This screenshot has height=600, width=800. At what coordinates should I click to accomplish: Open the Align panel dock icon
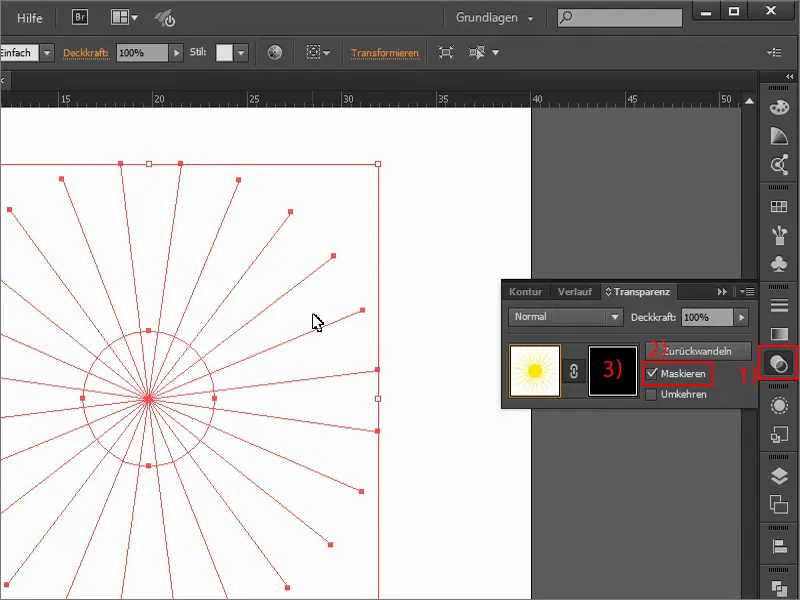779,546
